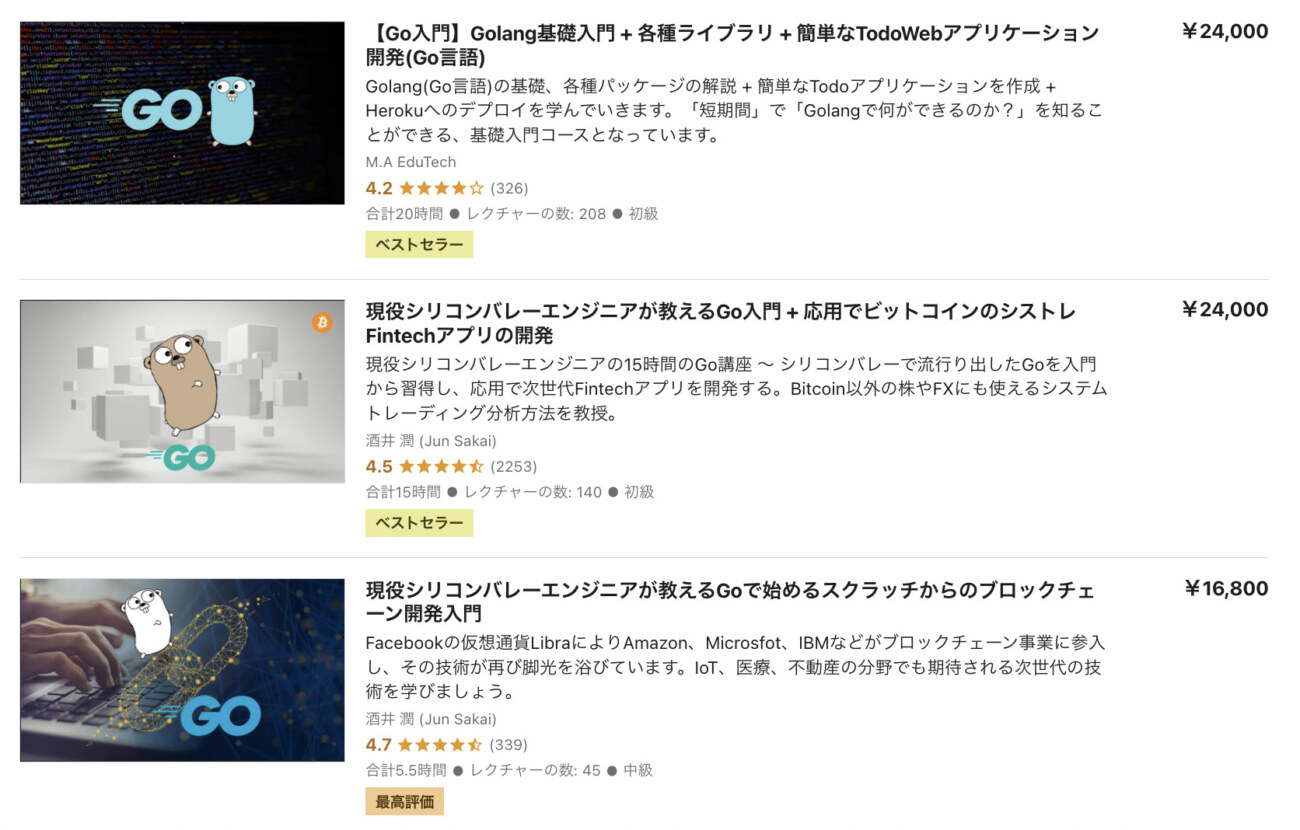Click the 最高評価 badge on blockchain course
The image size is (1300, 830).
[404, 801]
